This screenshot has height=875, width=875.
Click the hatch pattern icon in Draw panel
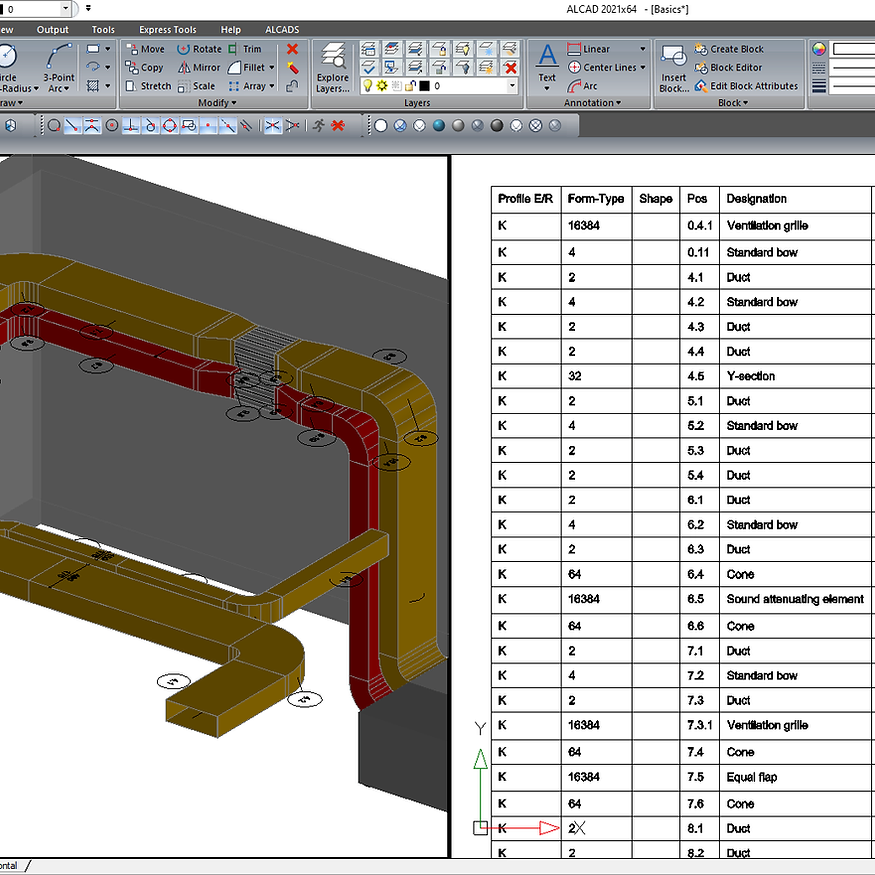(93, 86)
